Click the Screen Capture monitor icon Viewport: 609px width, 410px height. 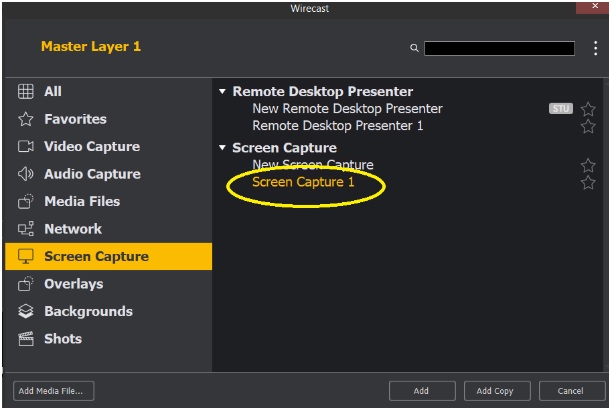(26, 257)
